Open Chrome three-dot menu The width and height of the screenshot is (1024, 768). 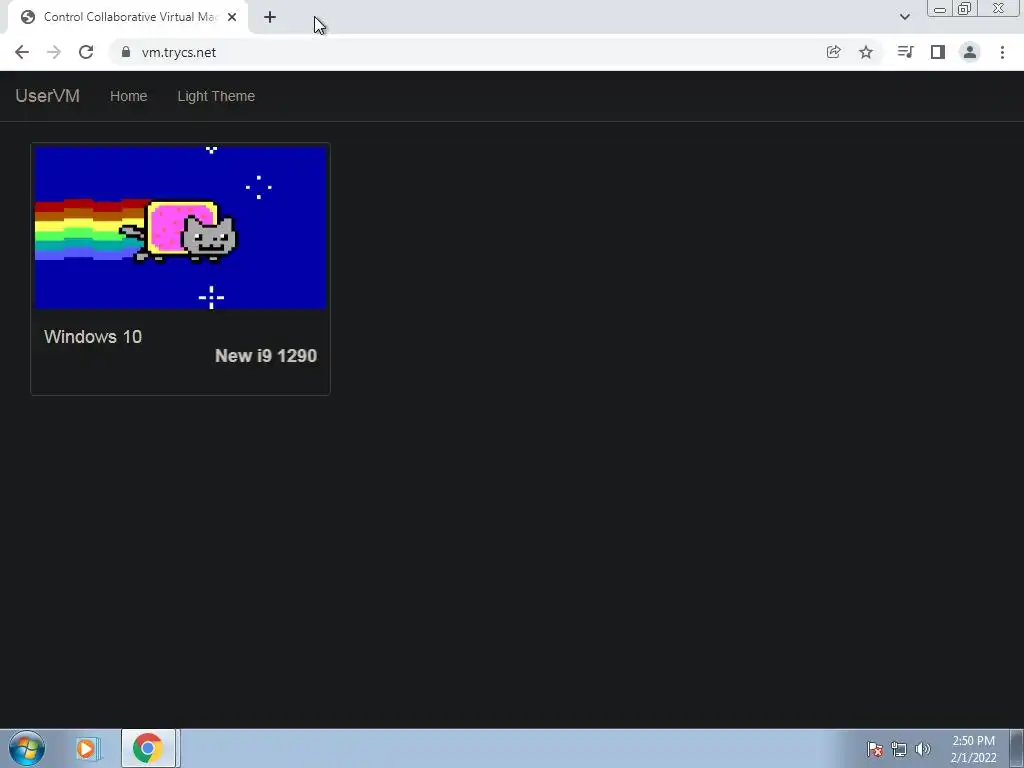coord(1002,52)
